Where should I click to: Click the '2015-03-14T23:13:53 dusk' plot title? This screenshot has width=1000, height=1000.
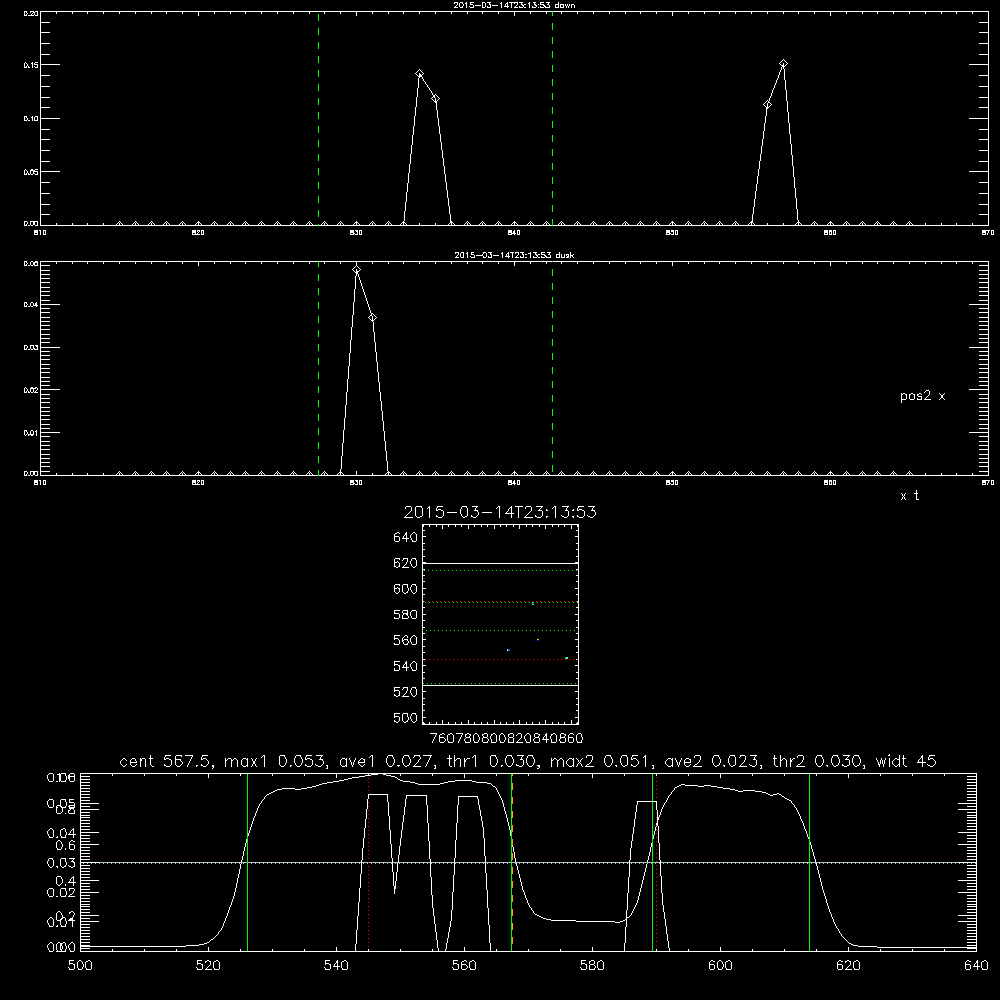click(514, 255)
